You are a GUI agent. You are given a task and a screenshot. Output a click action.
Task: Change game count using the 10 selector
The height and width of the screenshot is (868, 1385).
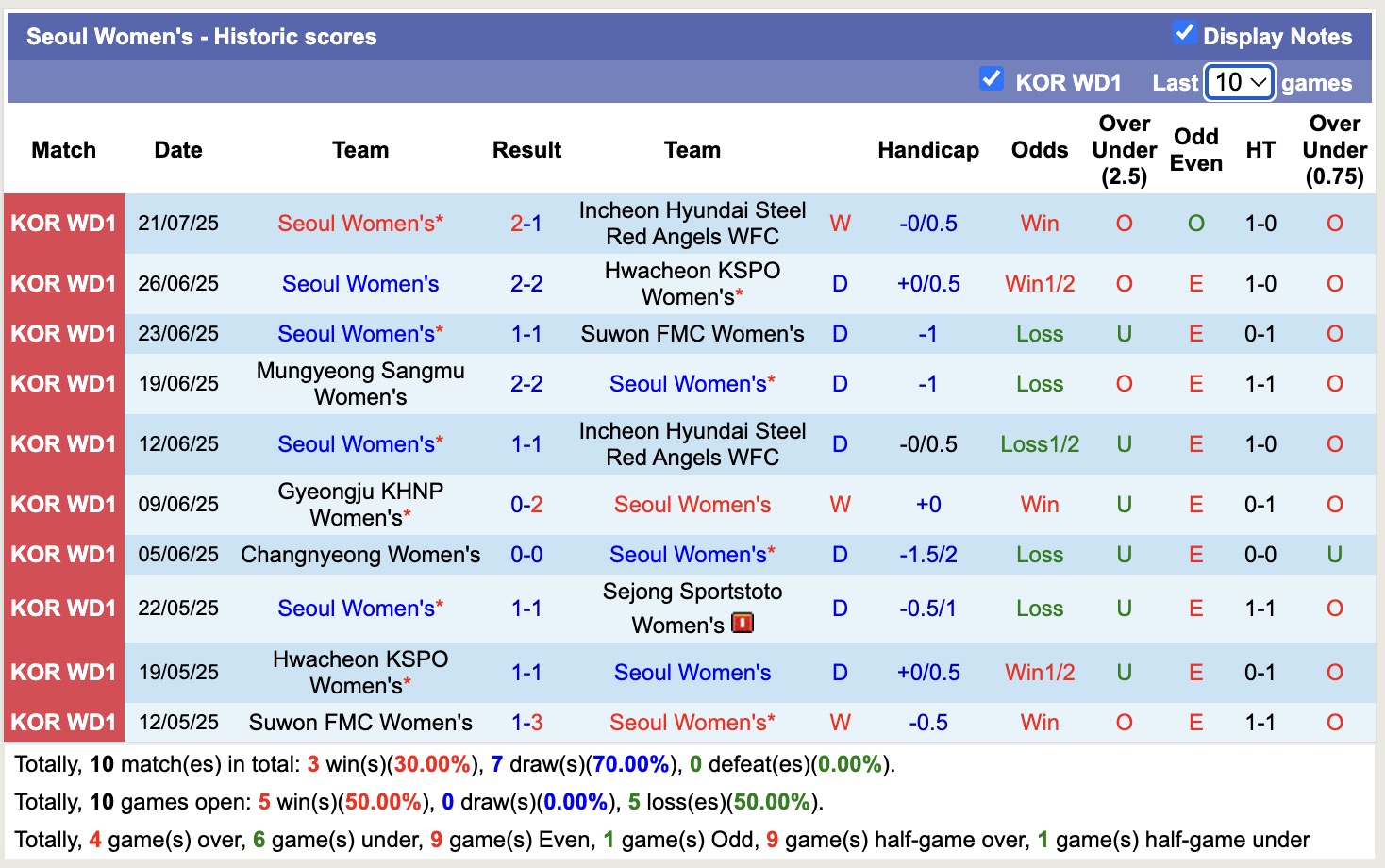tap(1239, 83)
